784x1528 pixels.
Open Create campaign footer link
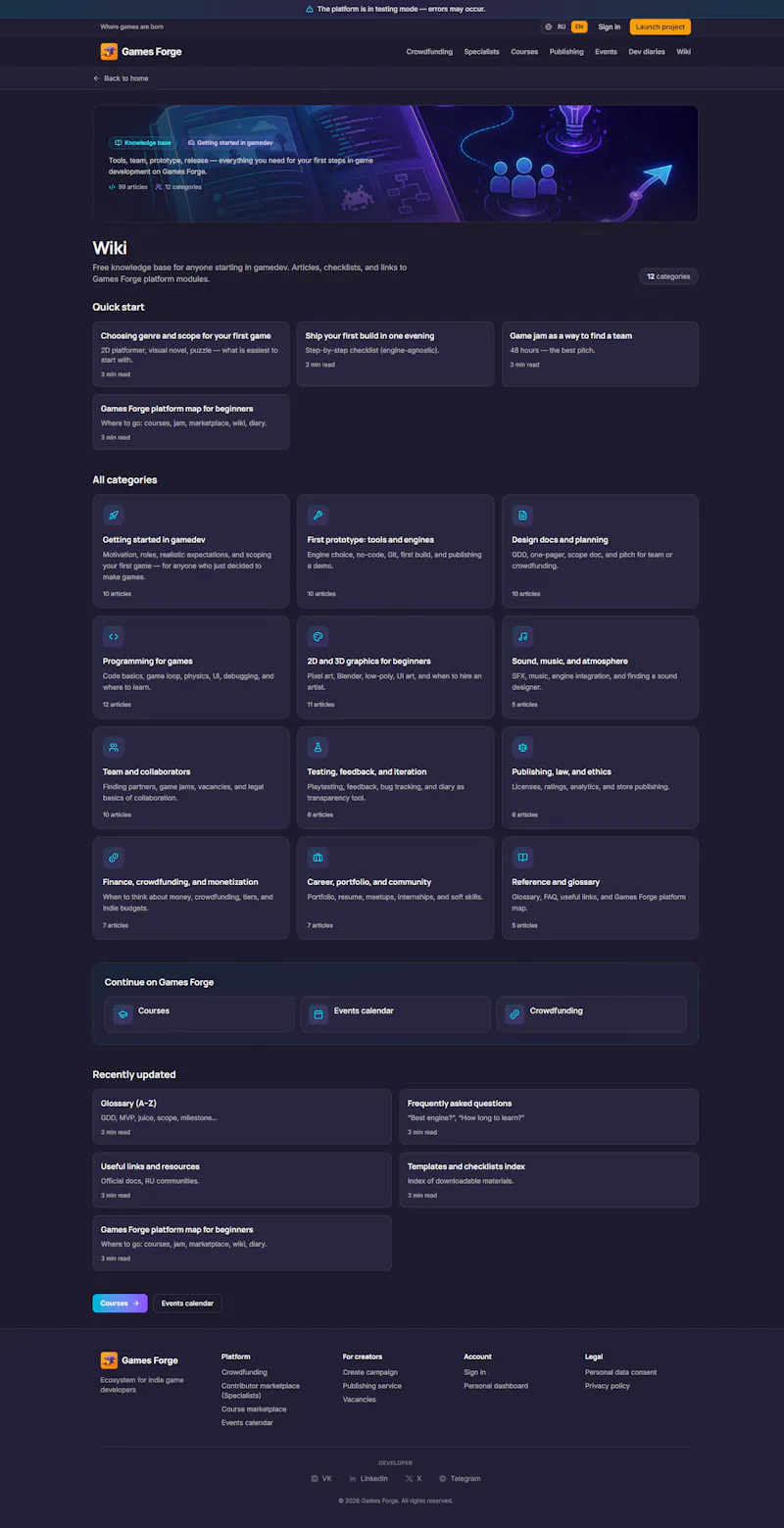click(x=370, y=1372)
